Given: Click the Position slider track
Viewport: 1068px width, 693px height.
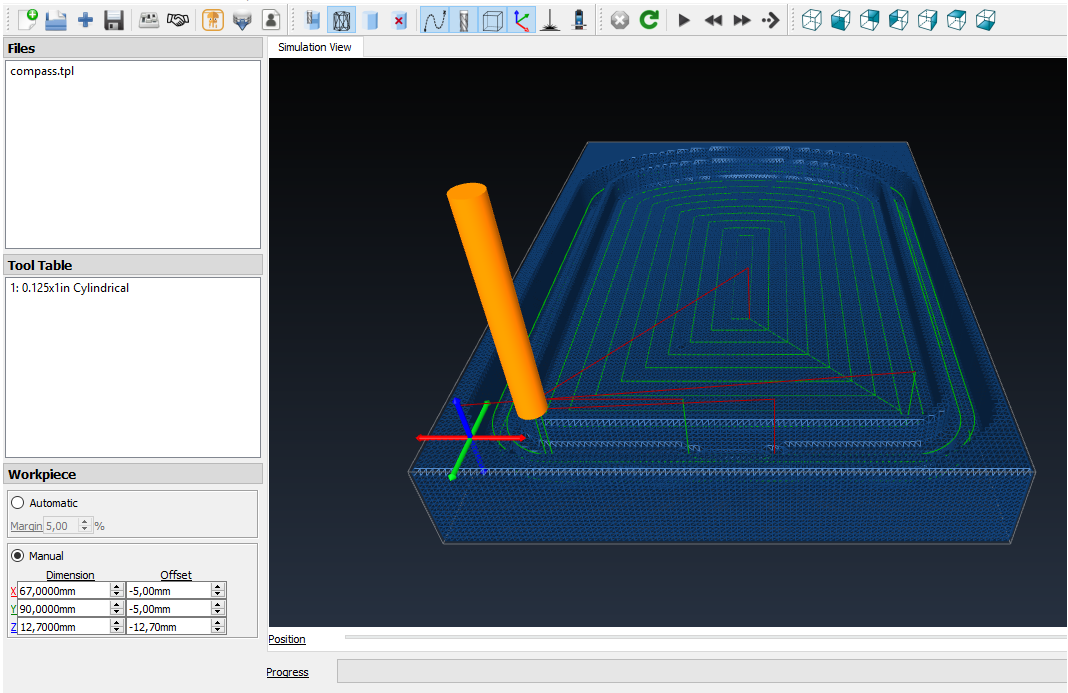Looking at the screenshot, I should pos(700,637).
